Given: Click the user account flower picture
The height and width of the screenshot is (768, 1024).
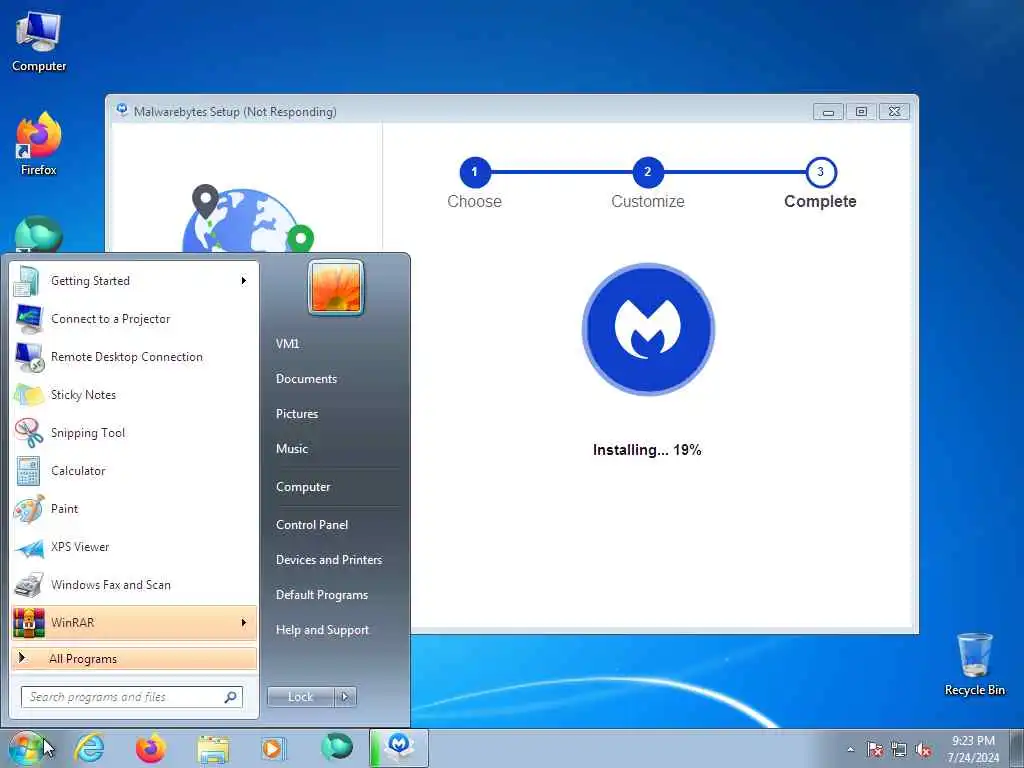Looking at the screenshot, I should point(336,287).
